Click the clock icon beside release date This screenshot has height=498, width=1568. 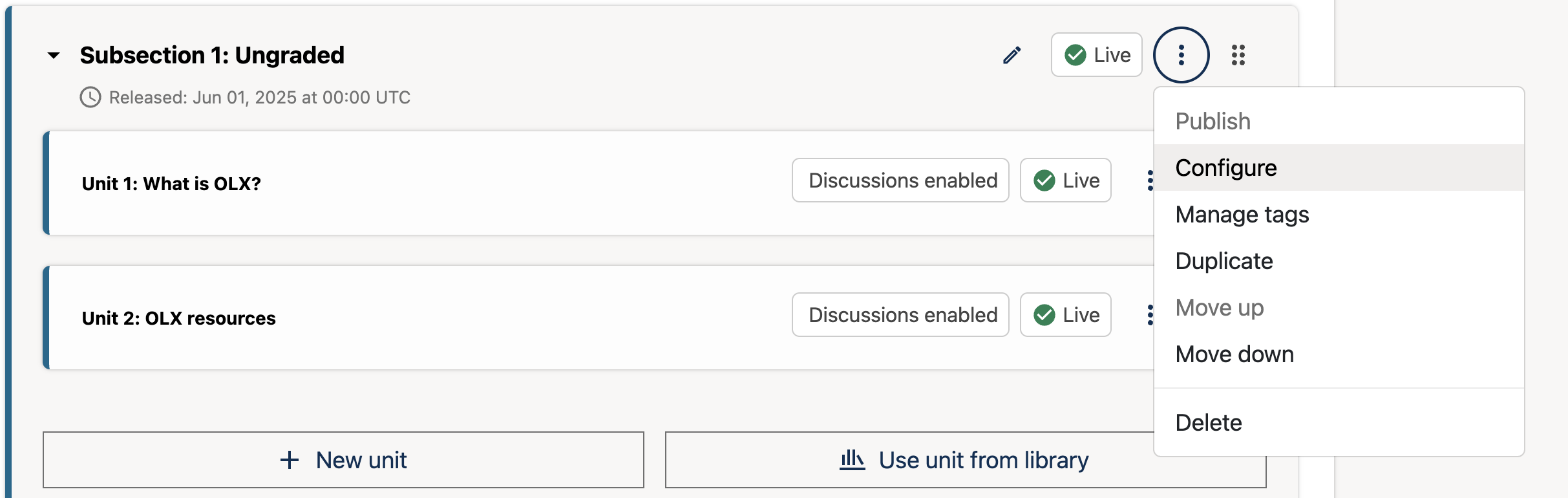[x=90, y=98]
